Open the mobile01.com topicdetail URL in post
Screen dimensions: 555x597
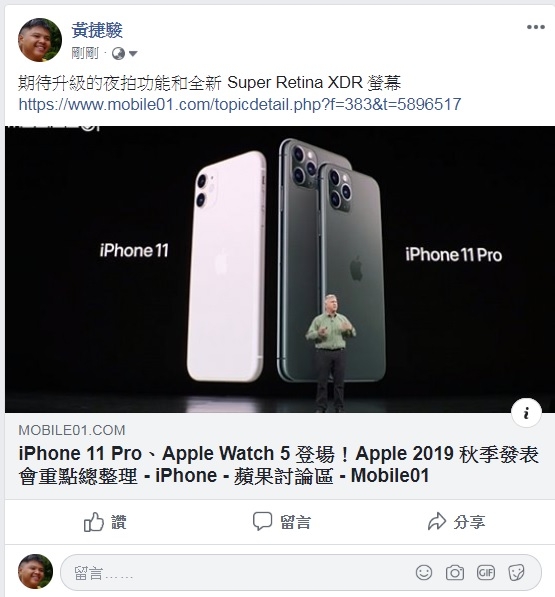[240, 104]
